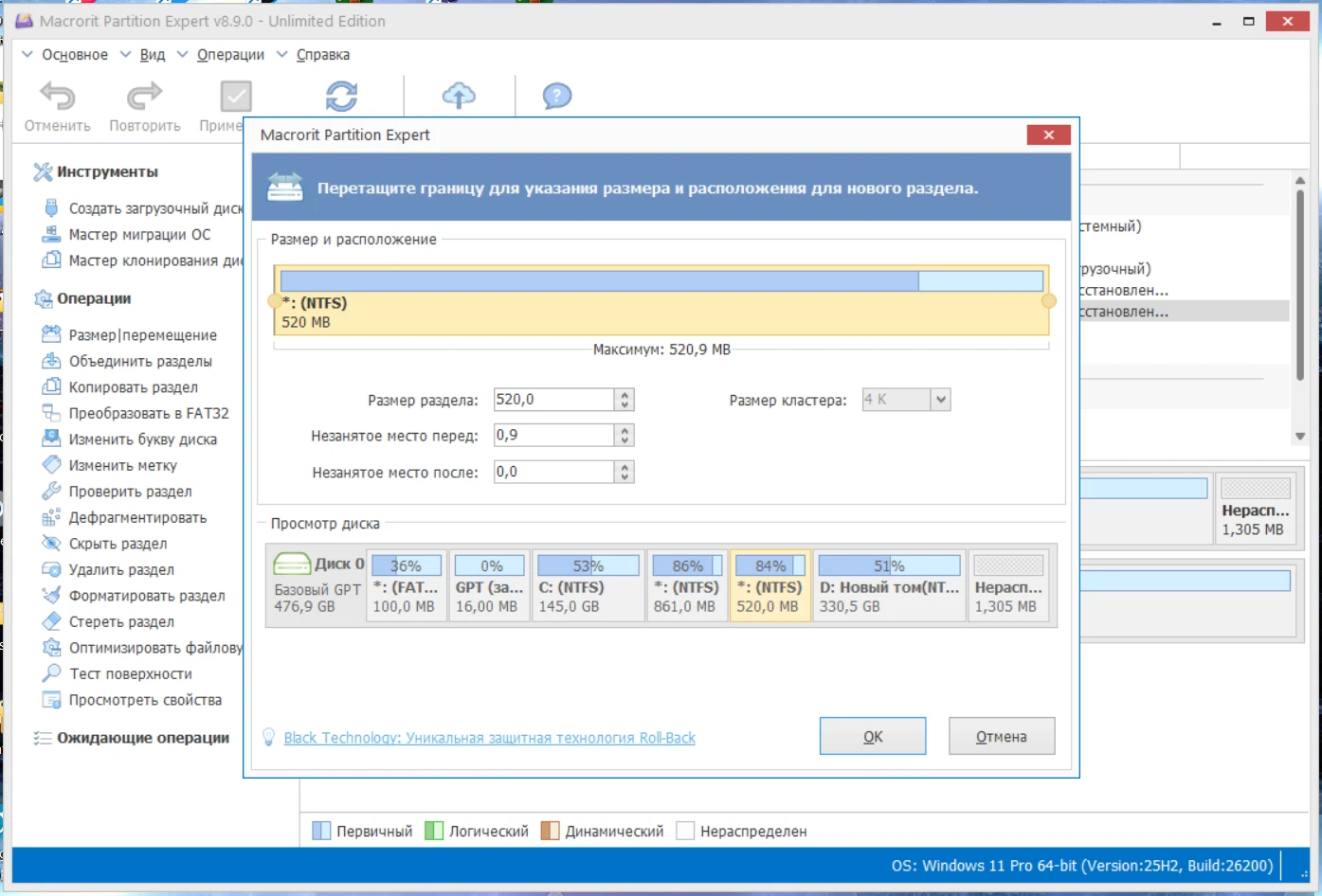Open help via question mark icon
Image resolution: width=1322 pixels, height=896 pixels.
[x=556, y=96]
